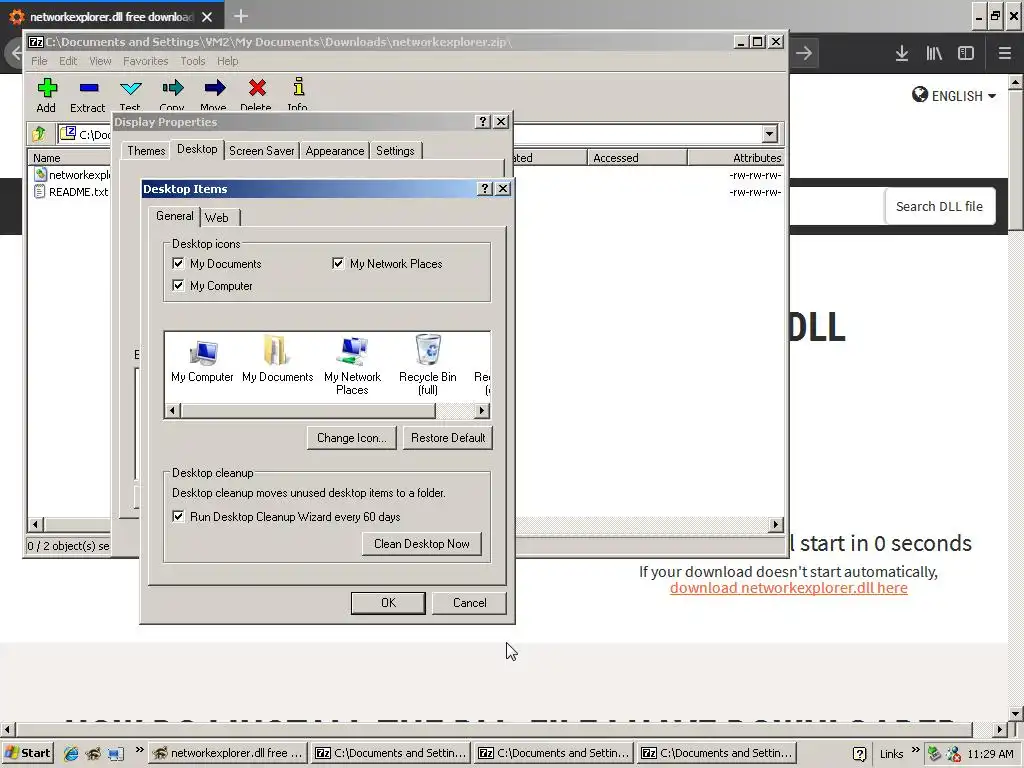Open a new browser tab with plus
Screen dimensions: 1024x768
coord(240,16)
